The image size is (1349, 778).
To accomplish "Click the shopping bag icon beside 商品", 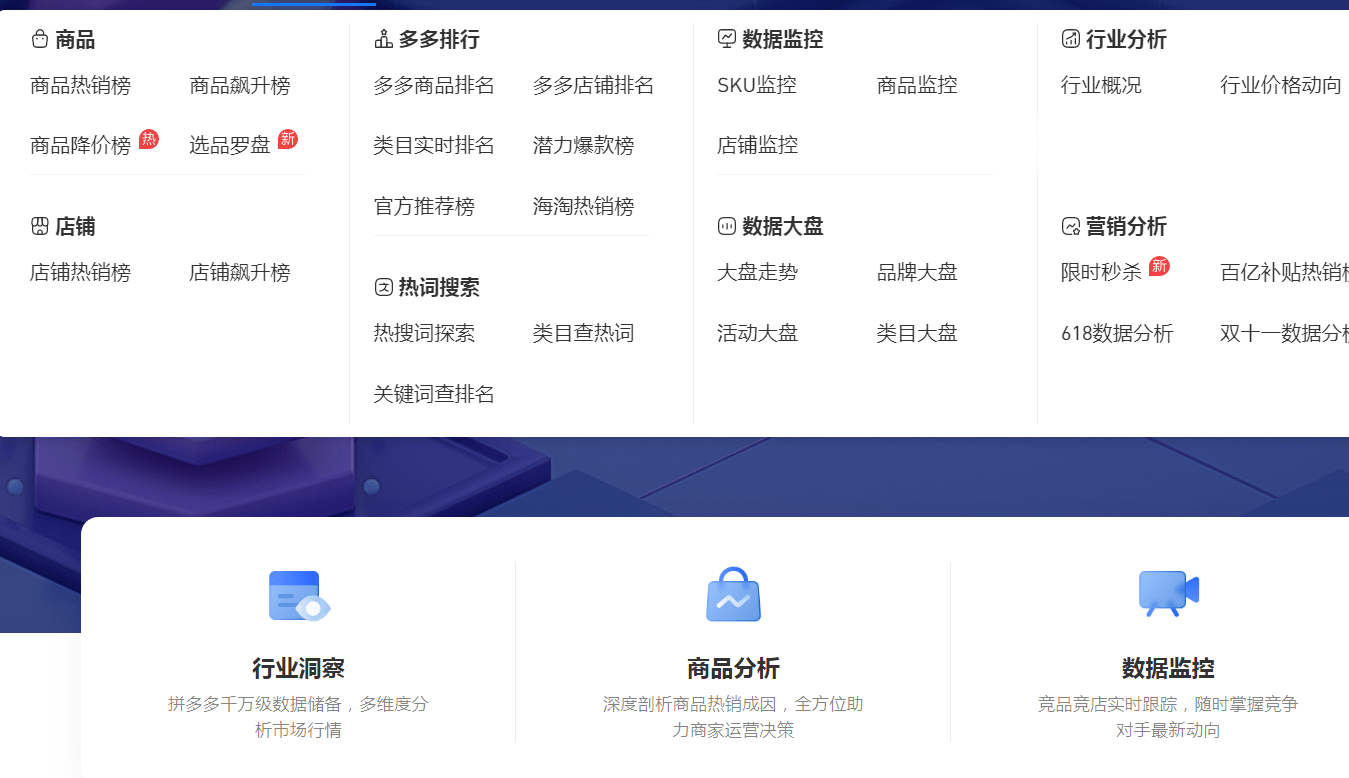I will point(40,40).
